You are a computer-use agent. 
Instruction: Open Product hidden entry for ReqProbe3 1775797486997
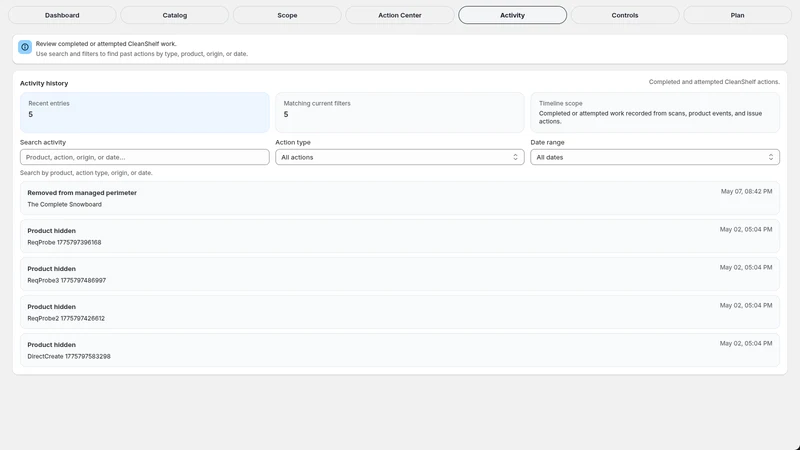pyautogui.click(x=399, y=274)
